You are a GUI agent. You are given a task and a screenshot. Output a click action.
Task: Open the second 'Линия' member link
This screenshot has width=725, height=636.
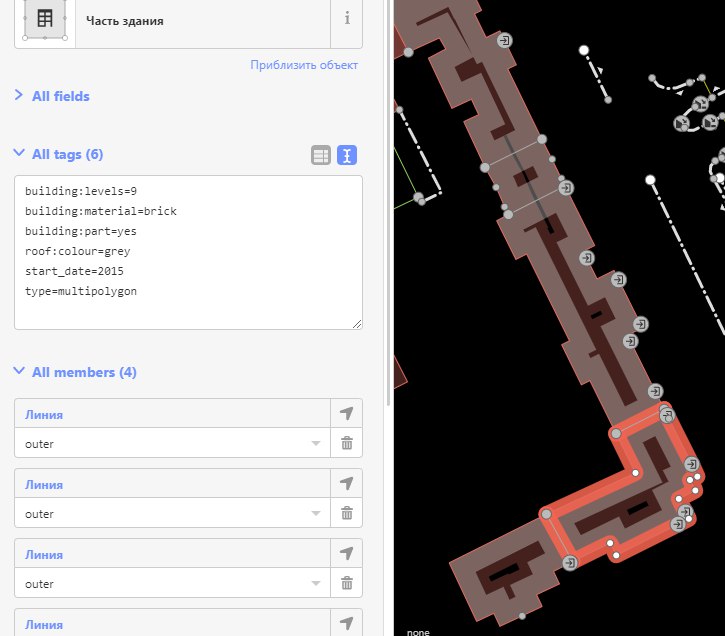(x=44, y=485)
